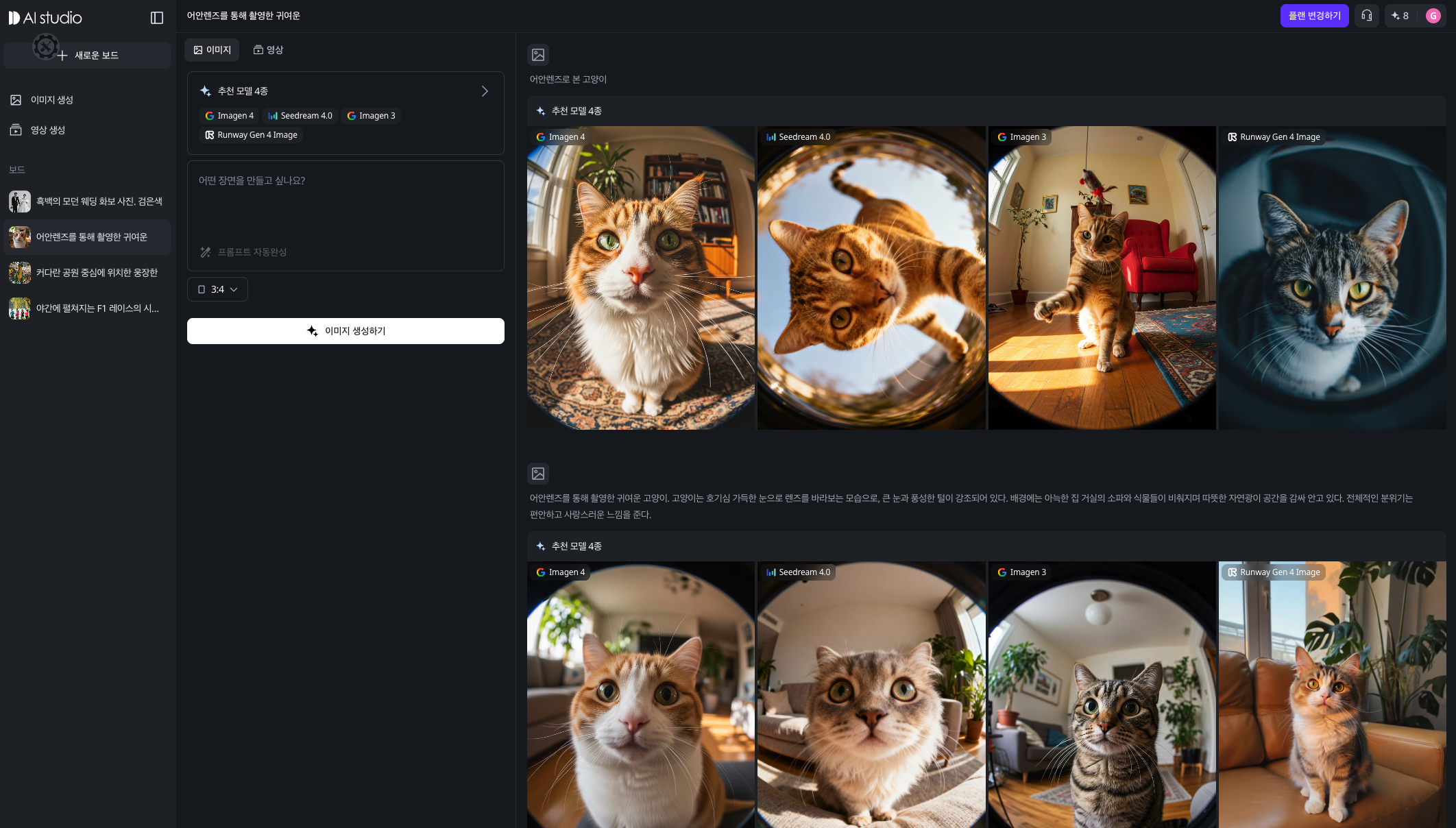
Task: Expand the 추천 모델 4종 chevron arrow
Action: [x=485, y=91]
